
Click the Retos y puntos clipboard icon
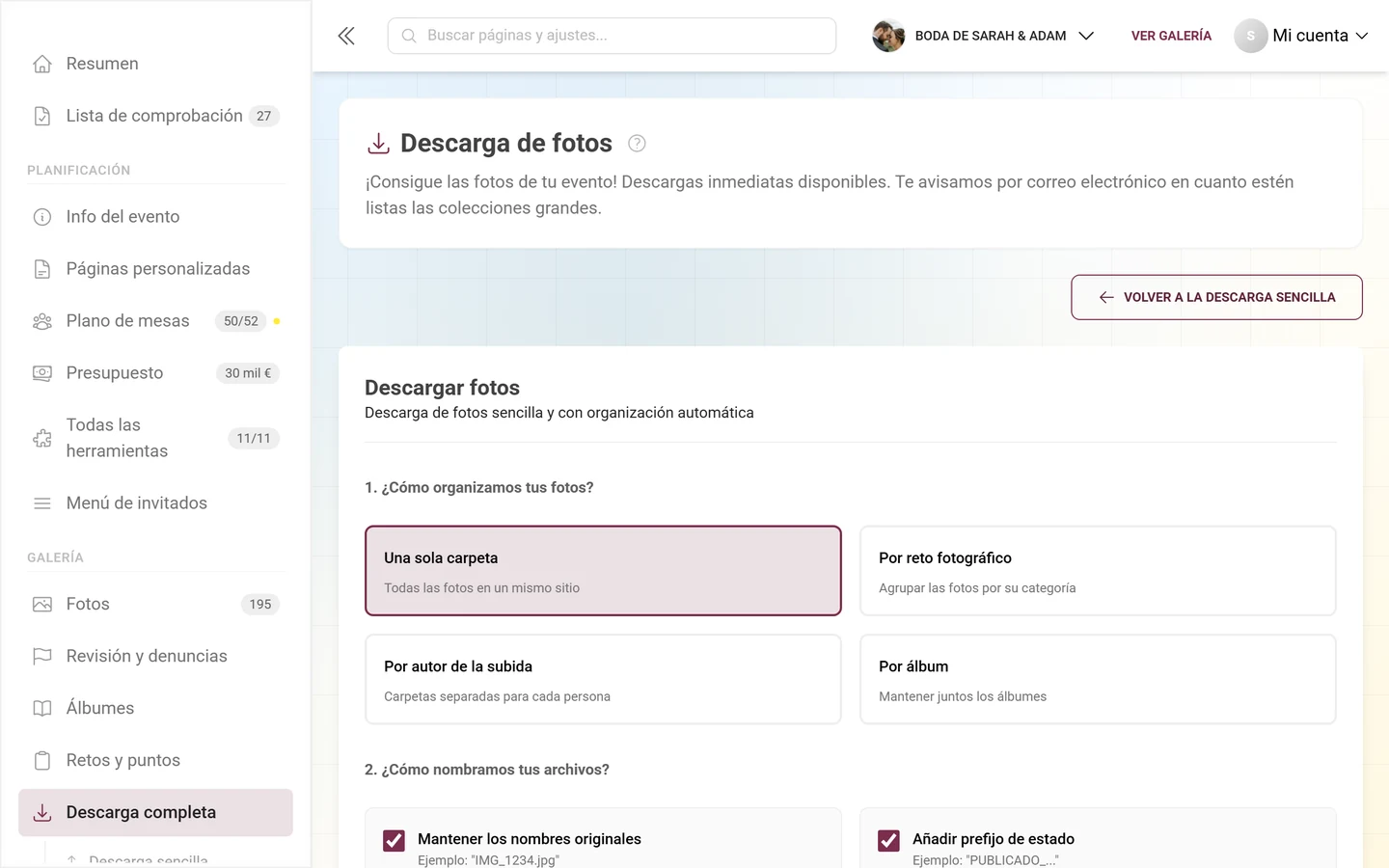coord(42,760)
